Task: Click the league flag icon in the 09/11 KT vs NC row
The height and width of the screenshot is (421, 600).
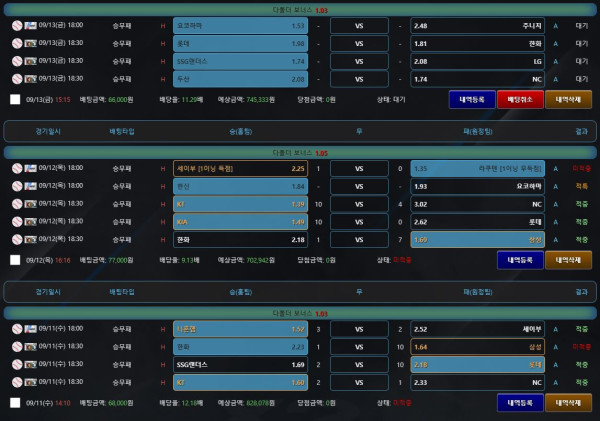Action: [x=30, y=382]
